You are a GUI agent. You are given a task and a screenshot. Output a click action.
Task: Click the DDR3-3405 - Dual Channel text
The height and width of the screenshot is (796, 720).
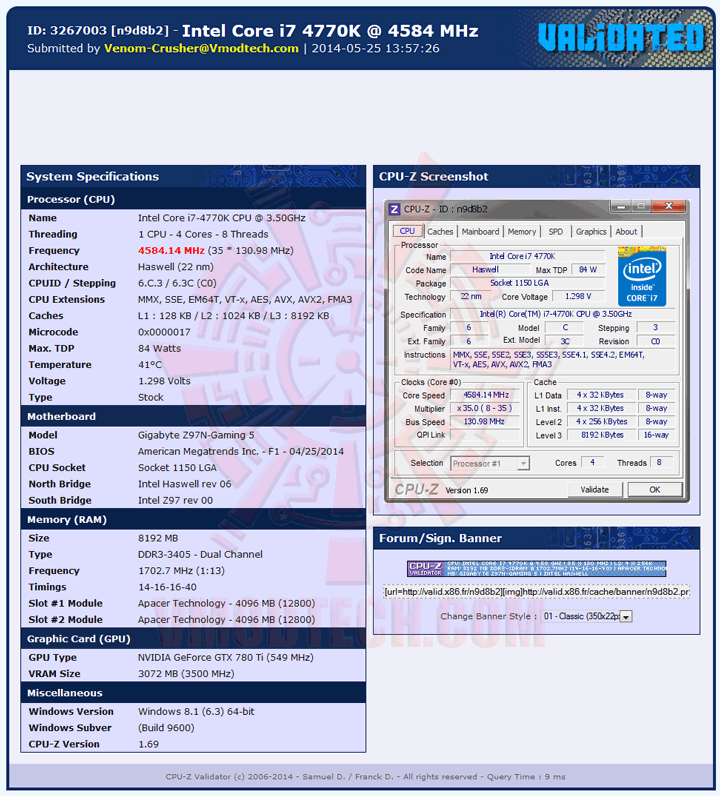pos(200,554)
